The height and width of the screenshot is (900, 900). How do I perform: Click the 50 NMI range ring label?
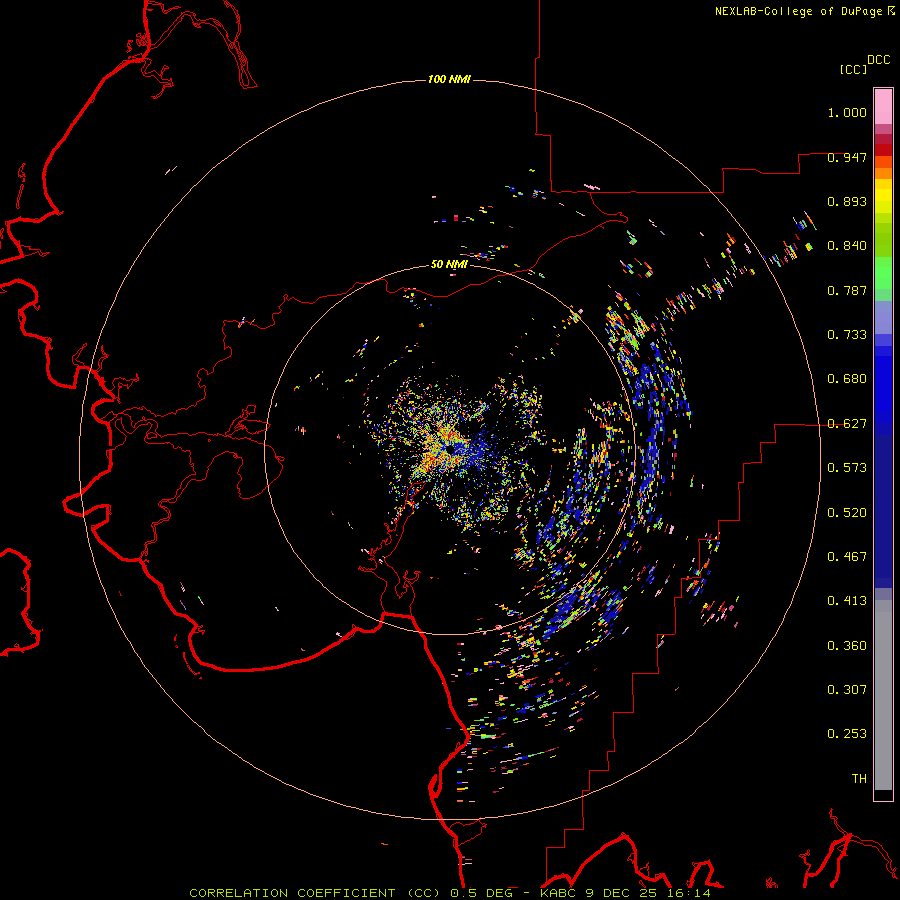449,264
